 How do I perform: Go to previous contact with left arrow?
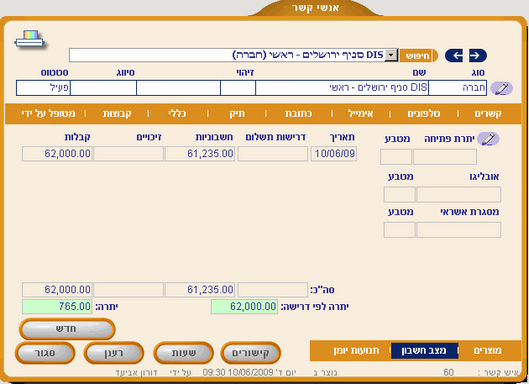454,56
